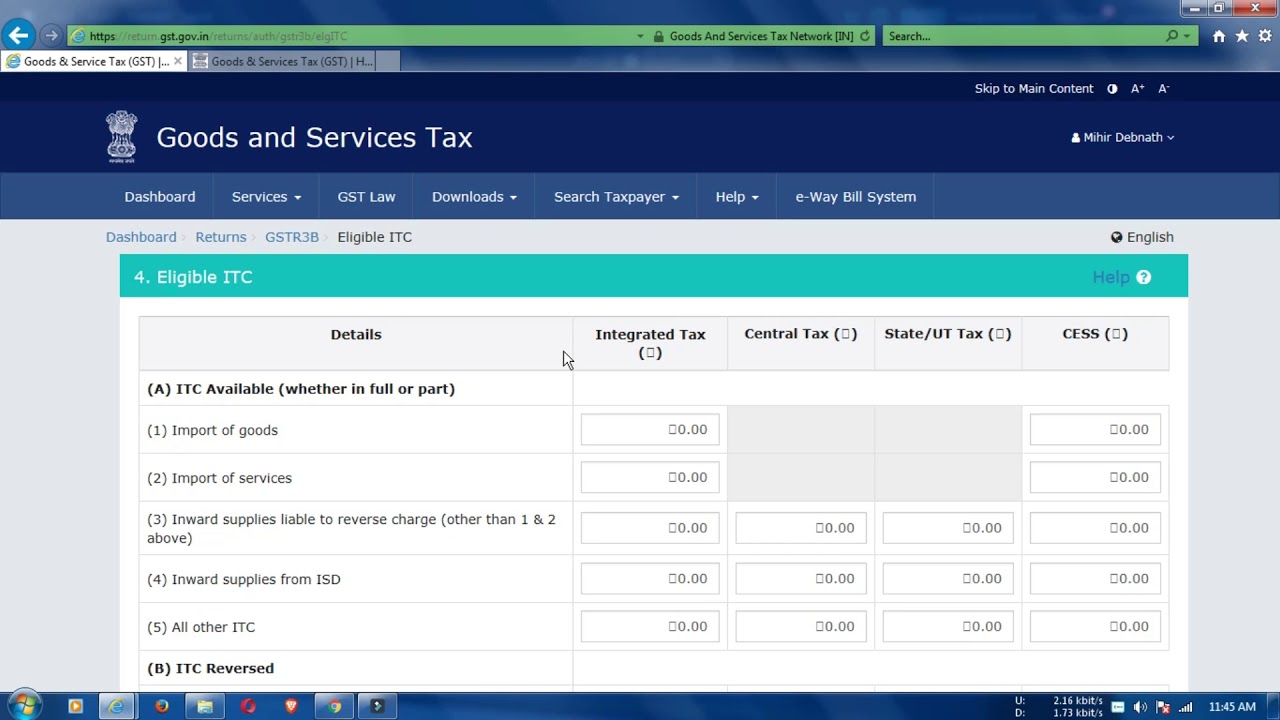Click Import of services Integrated Tax field
The height and width of the screenshot is (720, 1280).
coord(650,478)
